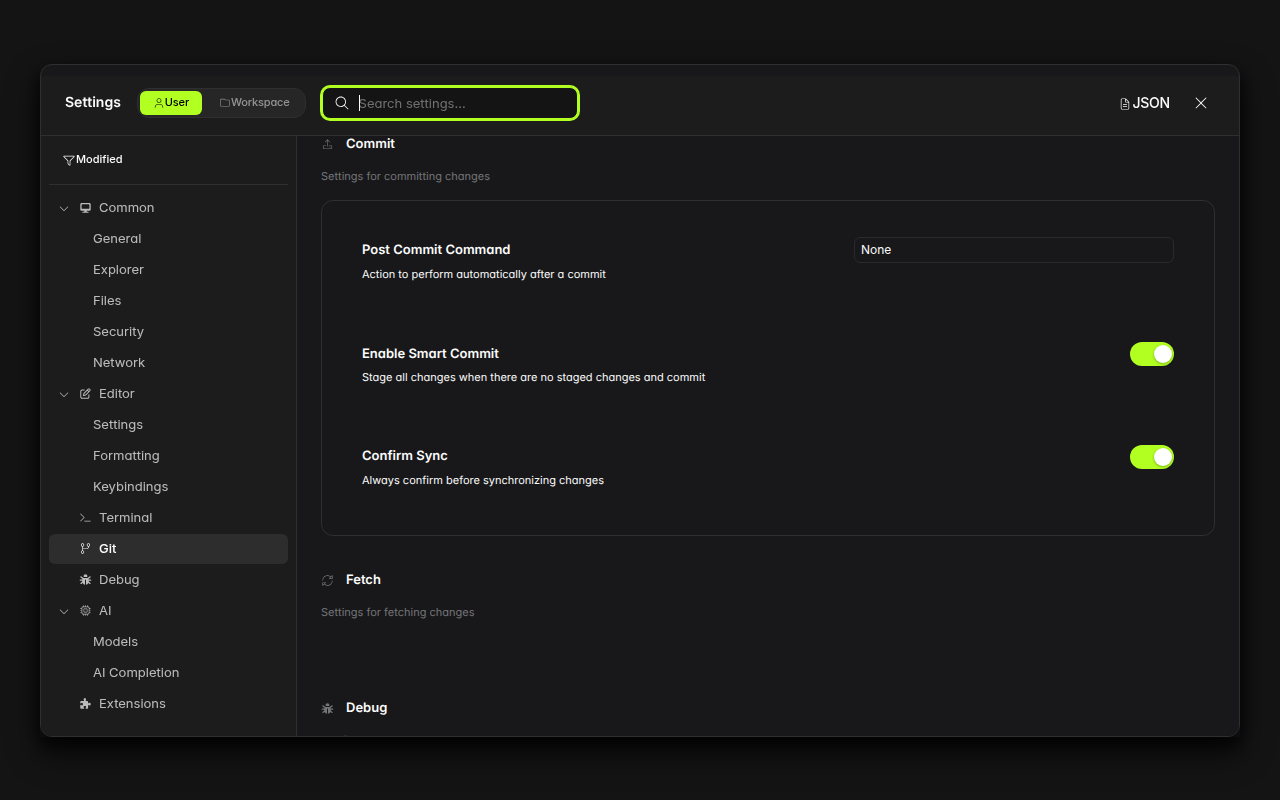Open Terminal settings via its prompt icon
Viewport: 1280px width, 800px height.
pyautogui.click(x=85, y=517)
